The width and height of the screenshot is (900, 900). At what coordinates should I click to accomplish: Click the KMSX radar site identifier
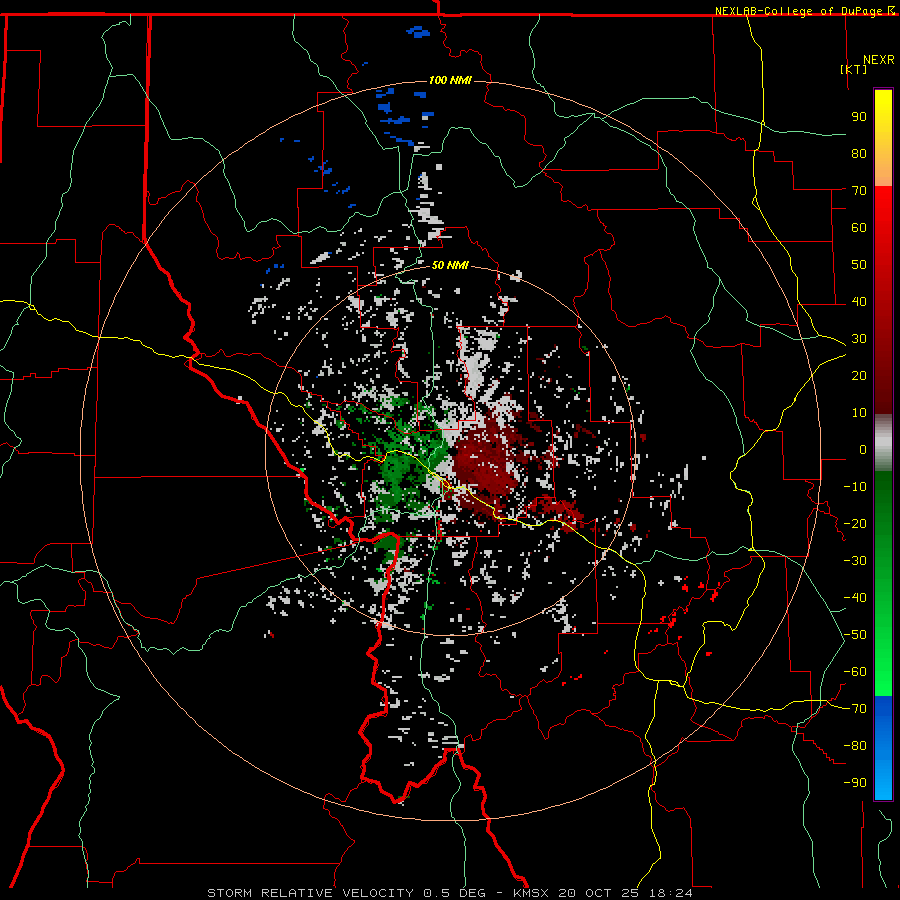(531, 893)
